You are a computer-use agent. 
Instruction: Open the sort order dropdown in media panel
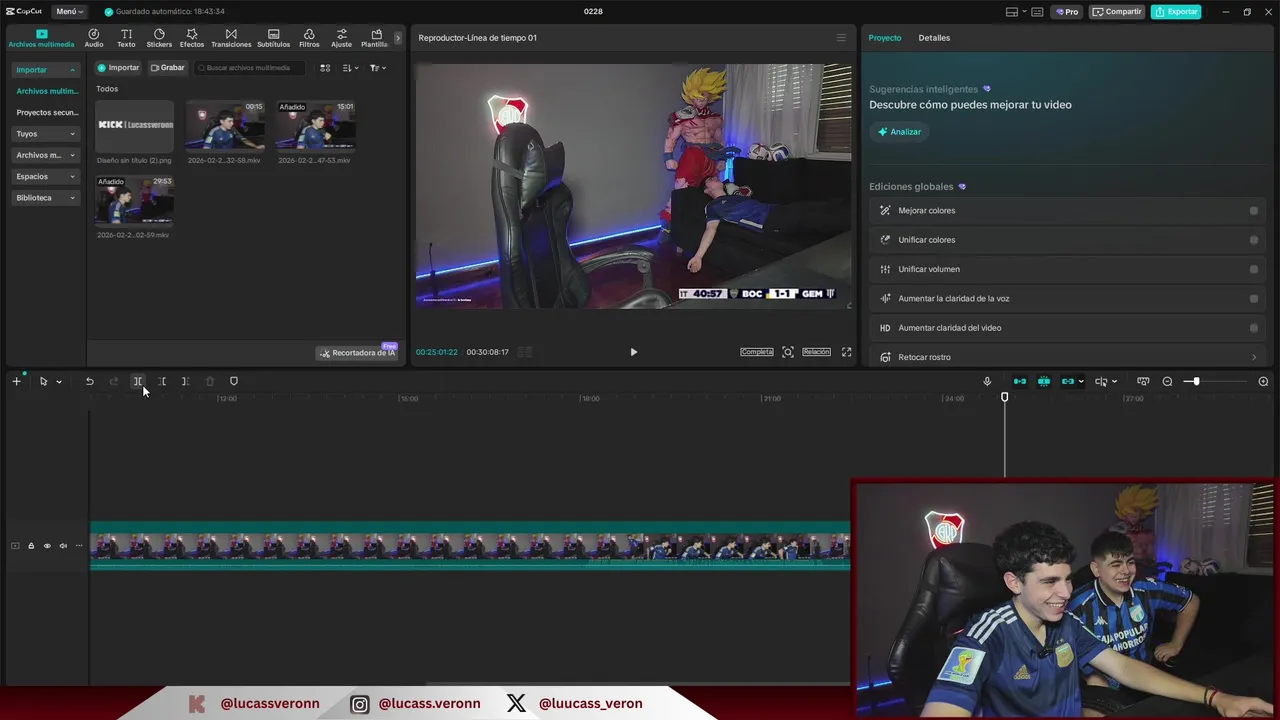pyautogui.click(x=350, y=68)
